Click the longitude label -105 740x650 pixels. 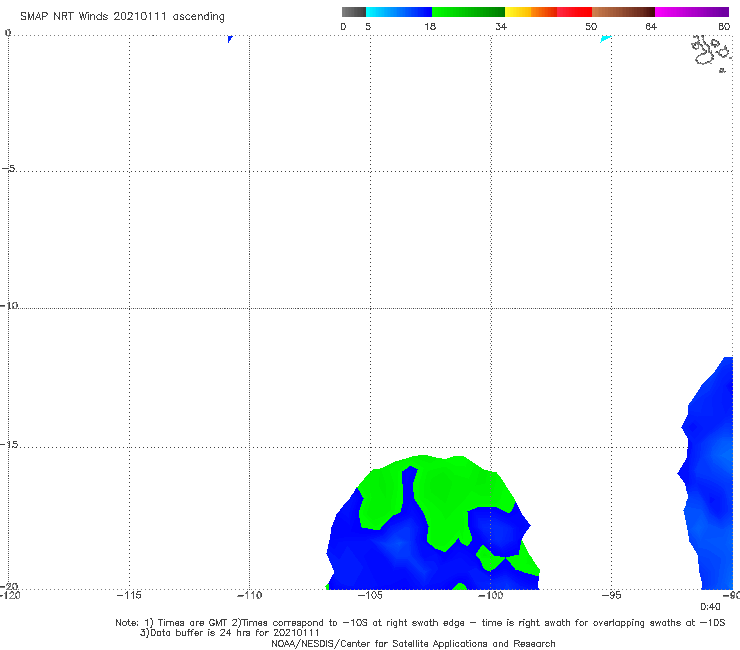[x=370, y=595]
